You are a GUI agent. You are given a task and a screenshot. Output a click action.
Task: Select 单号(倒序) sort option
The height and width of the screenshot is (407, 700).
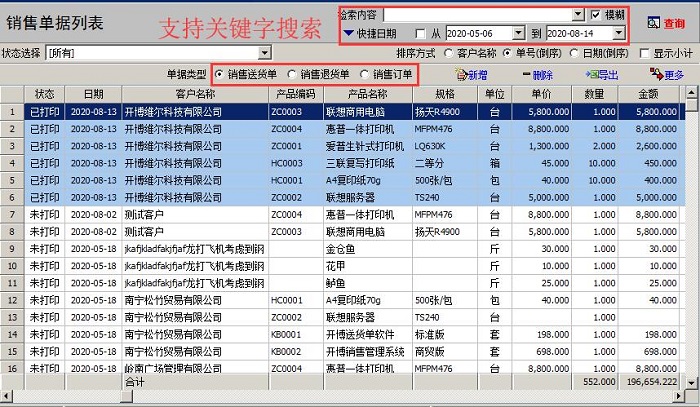pos(507,54)
